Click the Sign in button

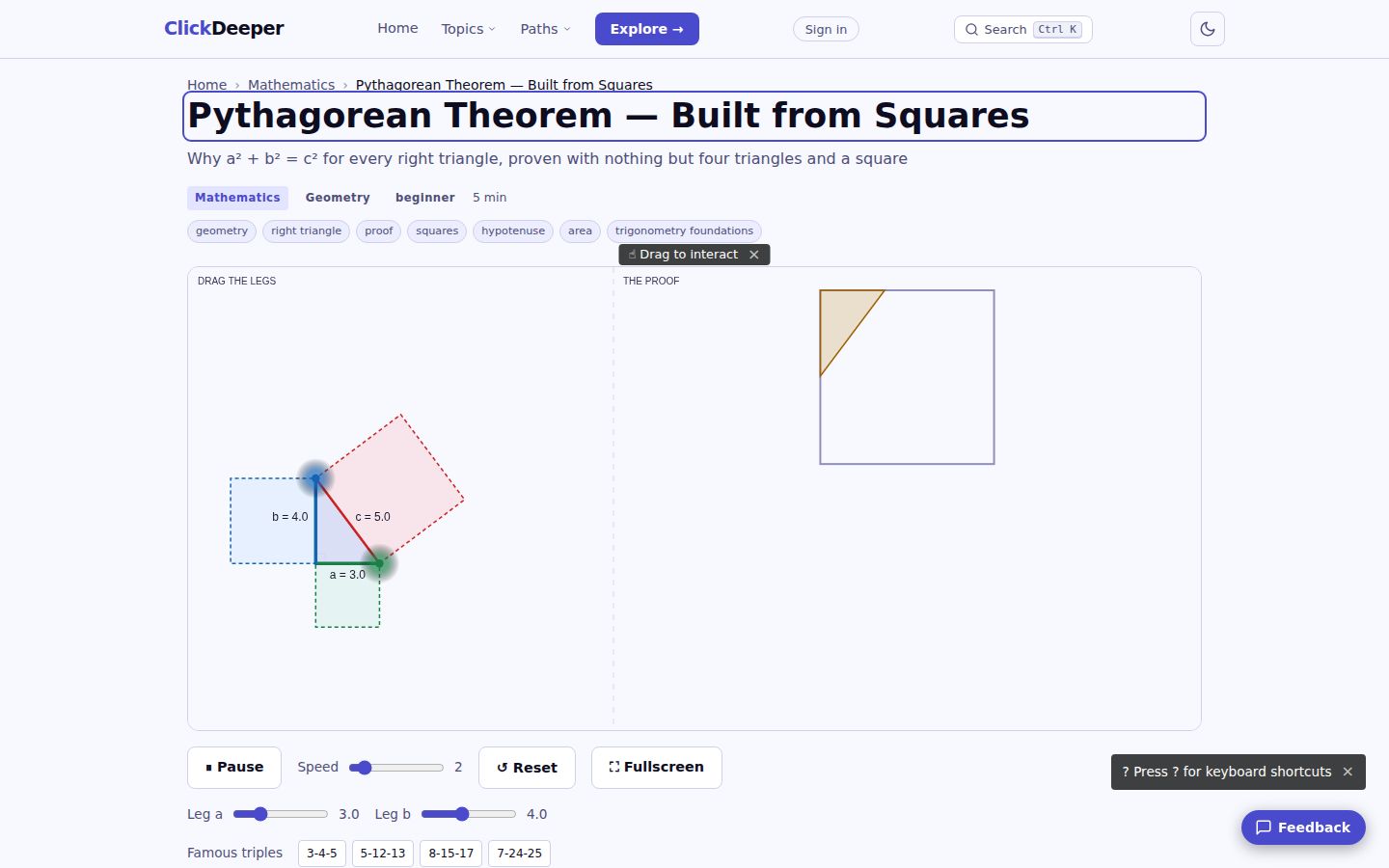pyautogui.click(x=826, y=29)
